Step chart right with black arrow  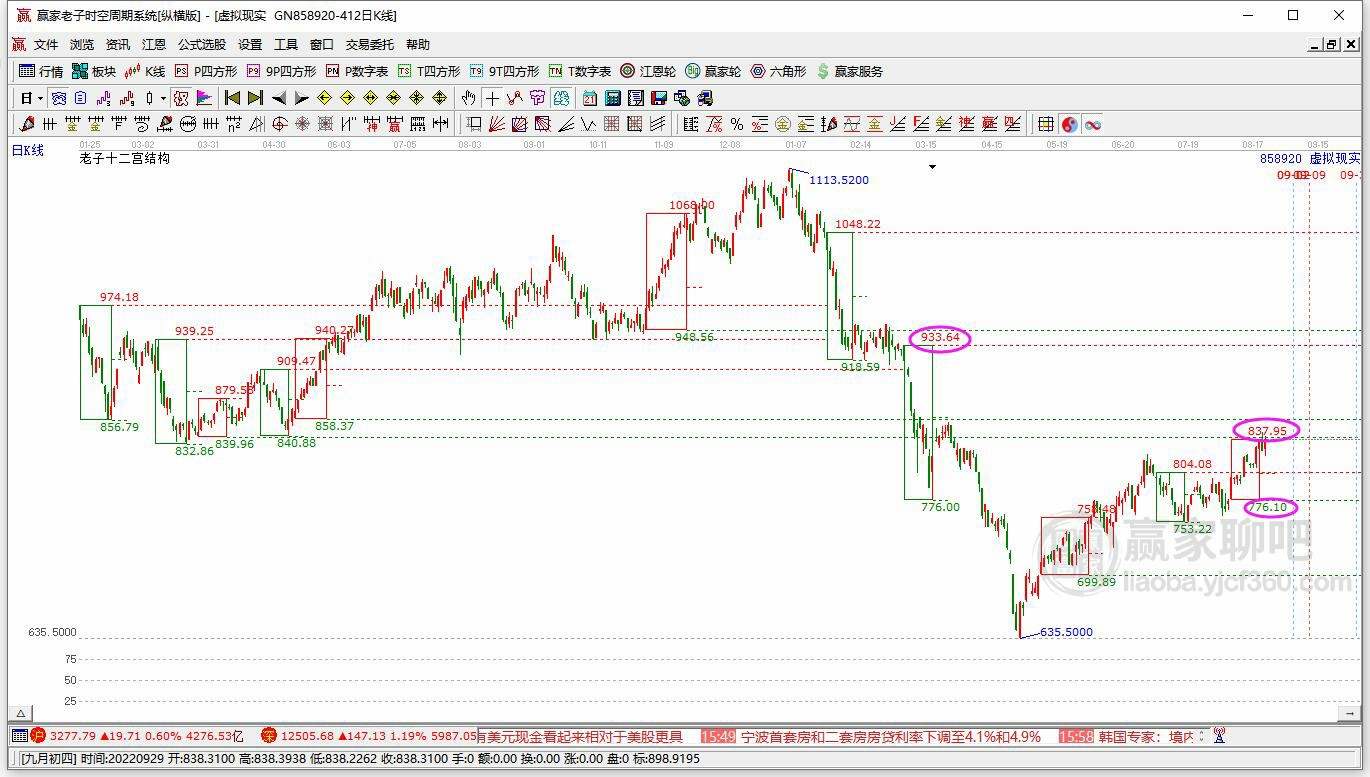tap(302, 98)
